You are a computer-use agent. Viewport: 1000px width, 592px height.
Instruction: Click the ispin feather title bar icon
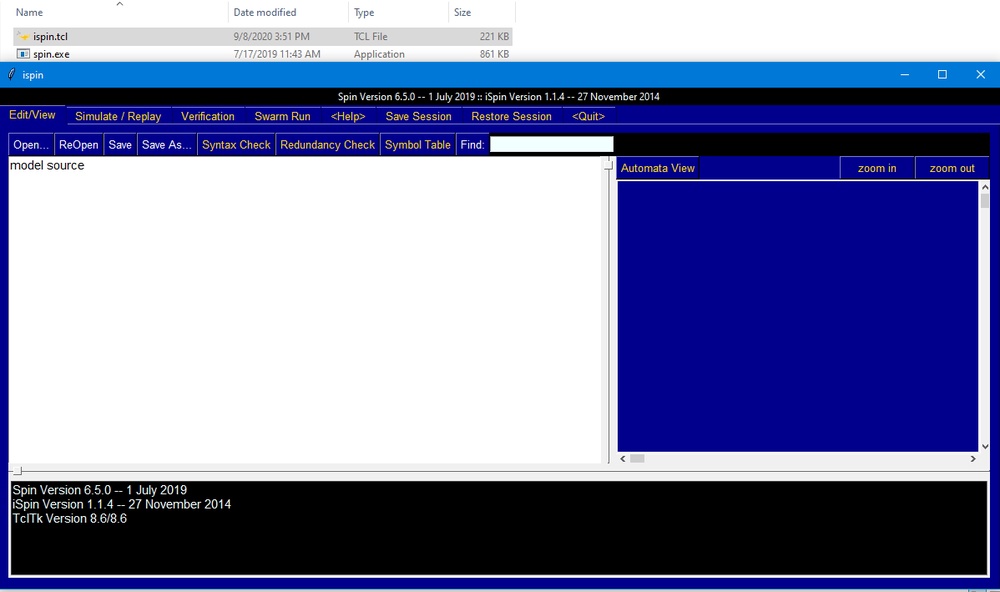click(11, 75)
